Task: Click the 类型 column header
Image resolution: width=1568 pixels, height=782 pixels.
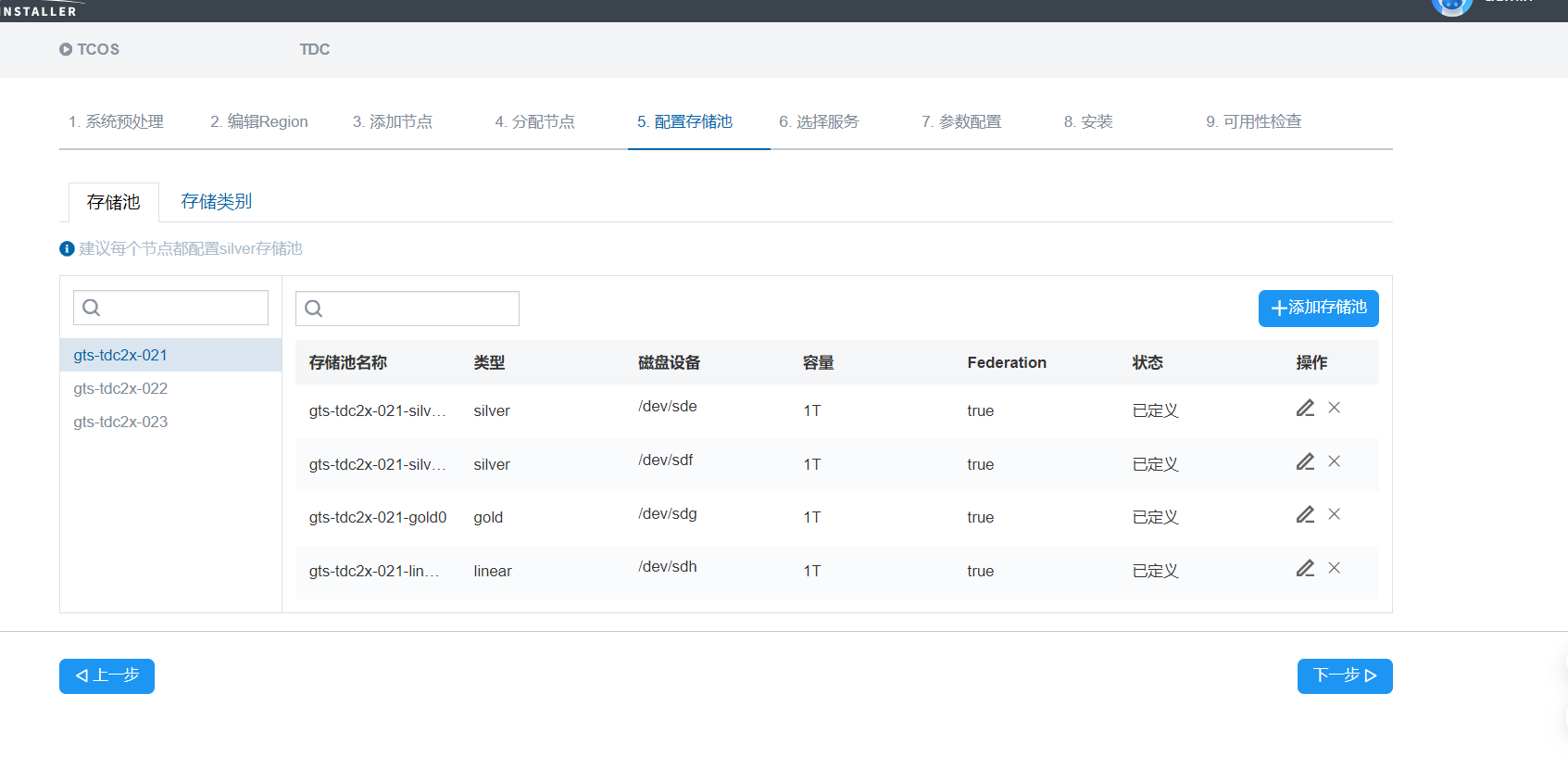Action: (x=489, y=362)
